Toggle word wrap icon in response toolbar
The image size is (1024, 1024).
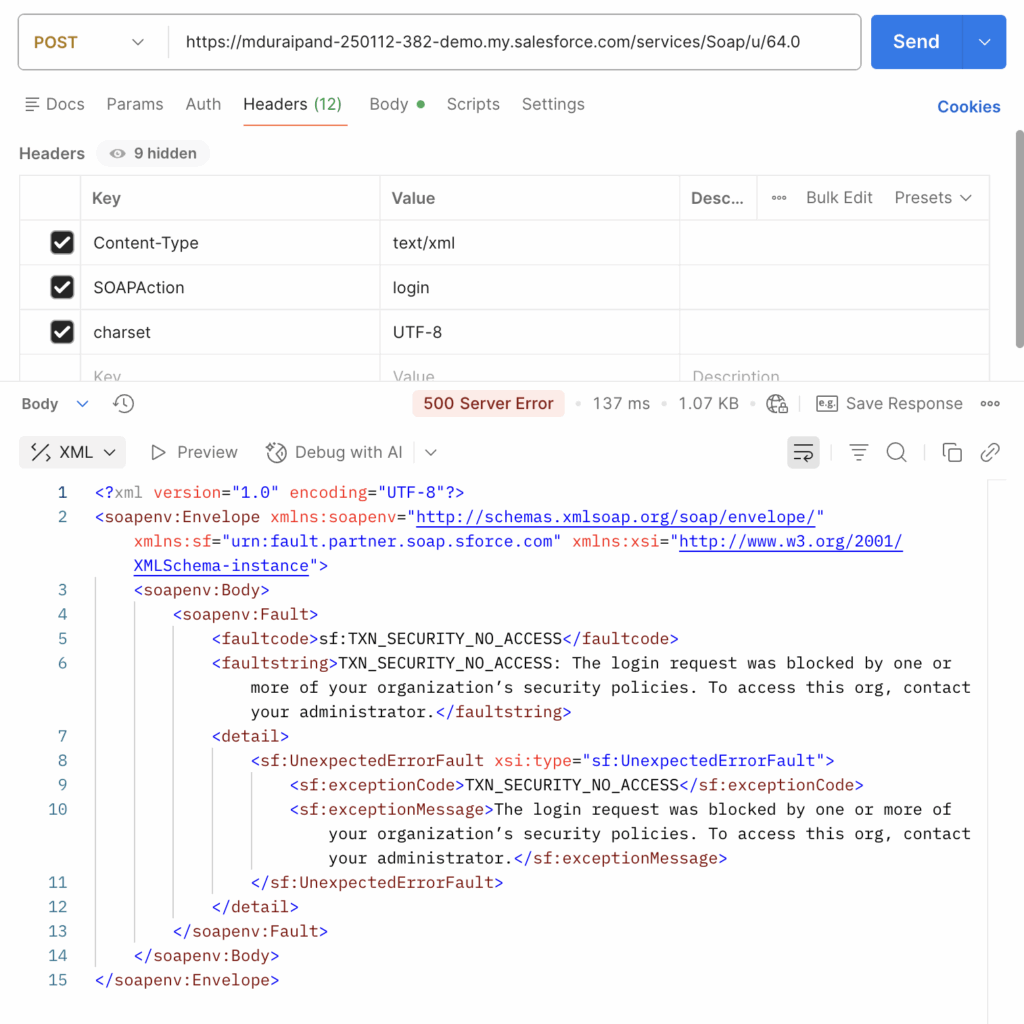click(x=803, y=453)
